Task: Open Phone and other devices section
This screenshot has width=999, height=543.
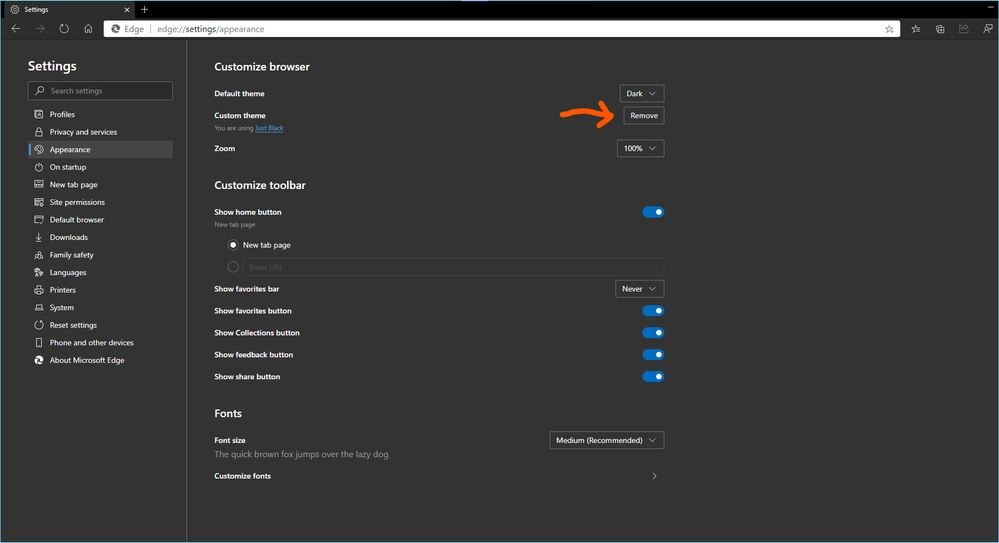Action: (101, 342)
